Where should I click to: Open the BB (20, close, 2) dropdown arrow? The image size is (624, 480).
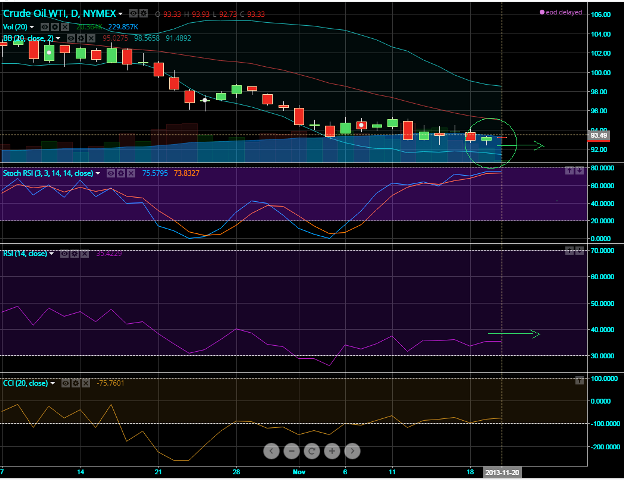pyautogui.click(x=59, y=38)
